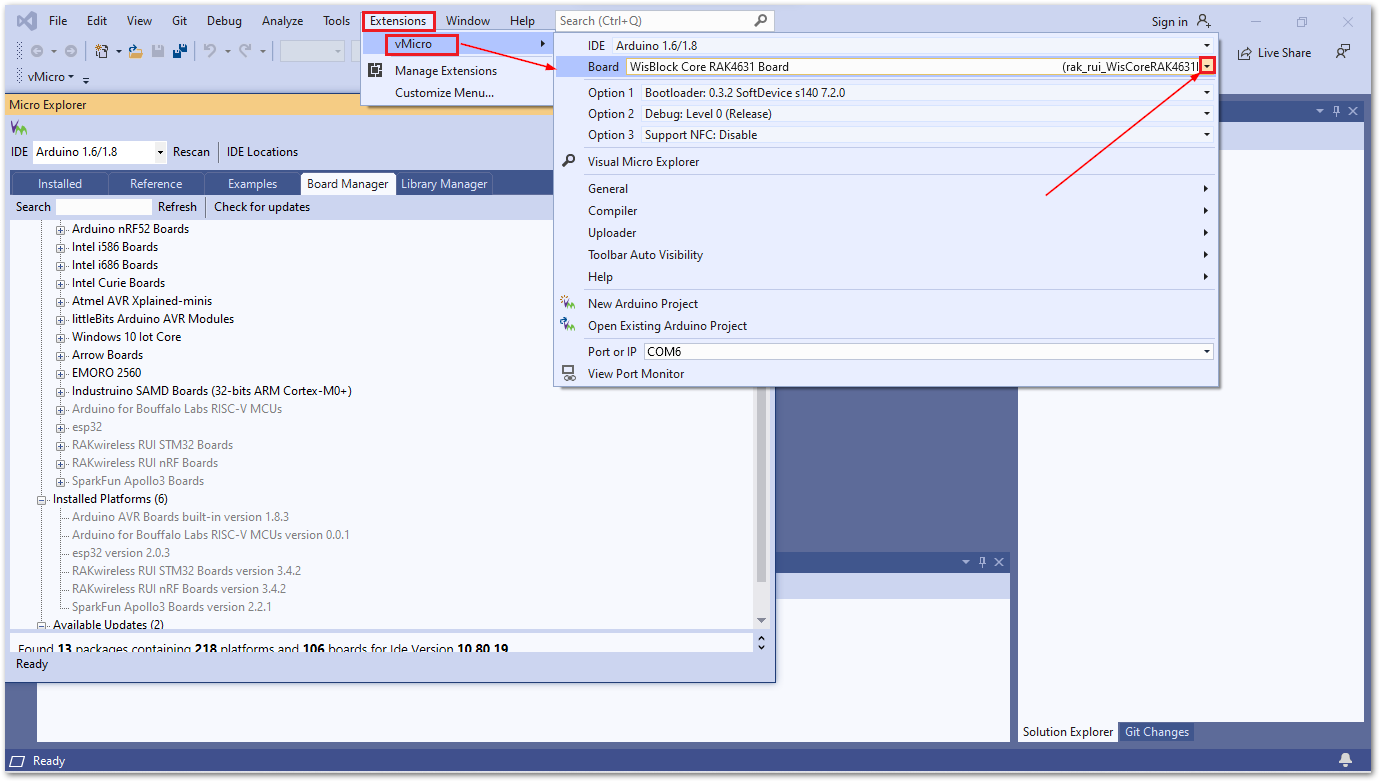Click the Refresh button
Viewport: 1380px width, 782px height.
point(177,207)
